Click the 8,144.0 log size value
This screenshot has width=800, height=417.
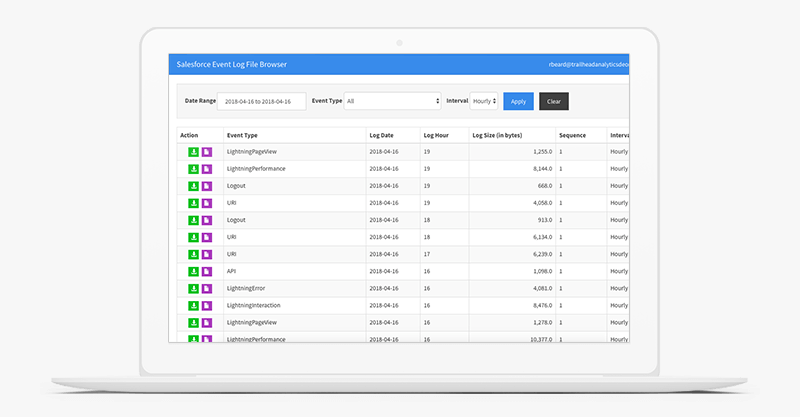[542, 168]
